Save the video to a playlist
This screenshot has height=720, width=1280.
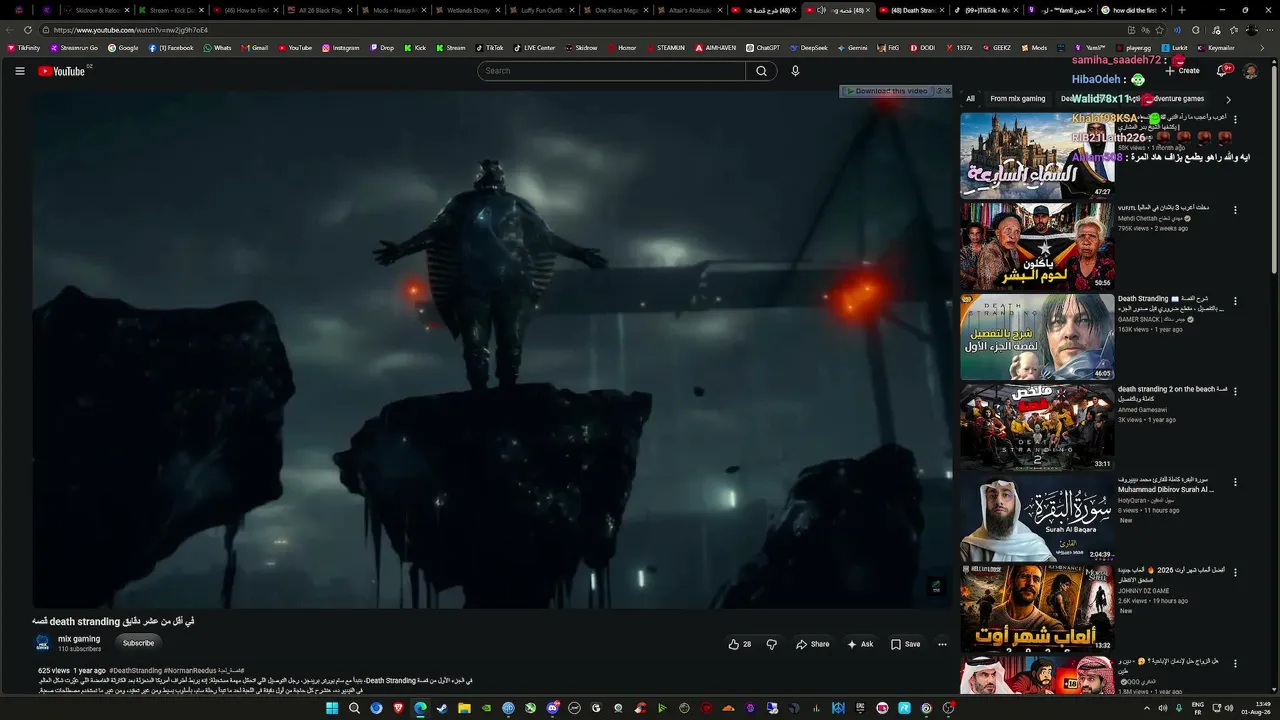[x=905, y=644]
